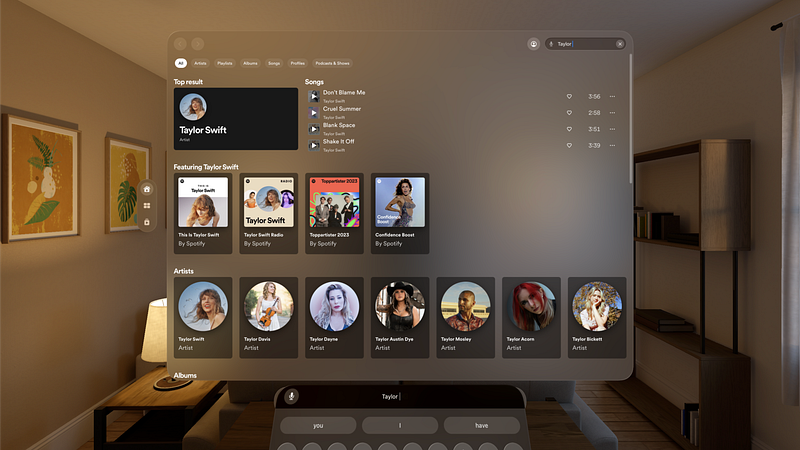
Task: Open the Taylor Bickett artist card
Action: pyautogui.click(x=597, y=317)
